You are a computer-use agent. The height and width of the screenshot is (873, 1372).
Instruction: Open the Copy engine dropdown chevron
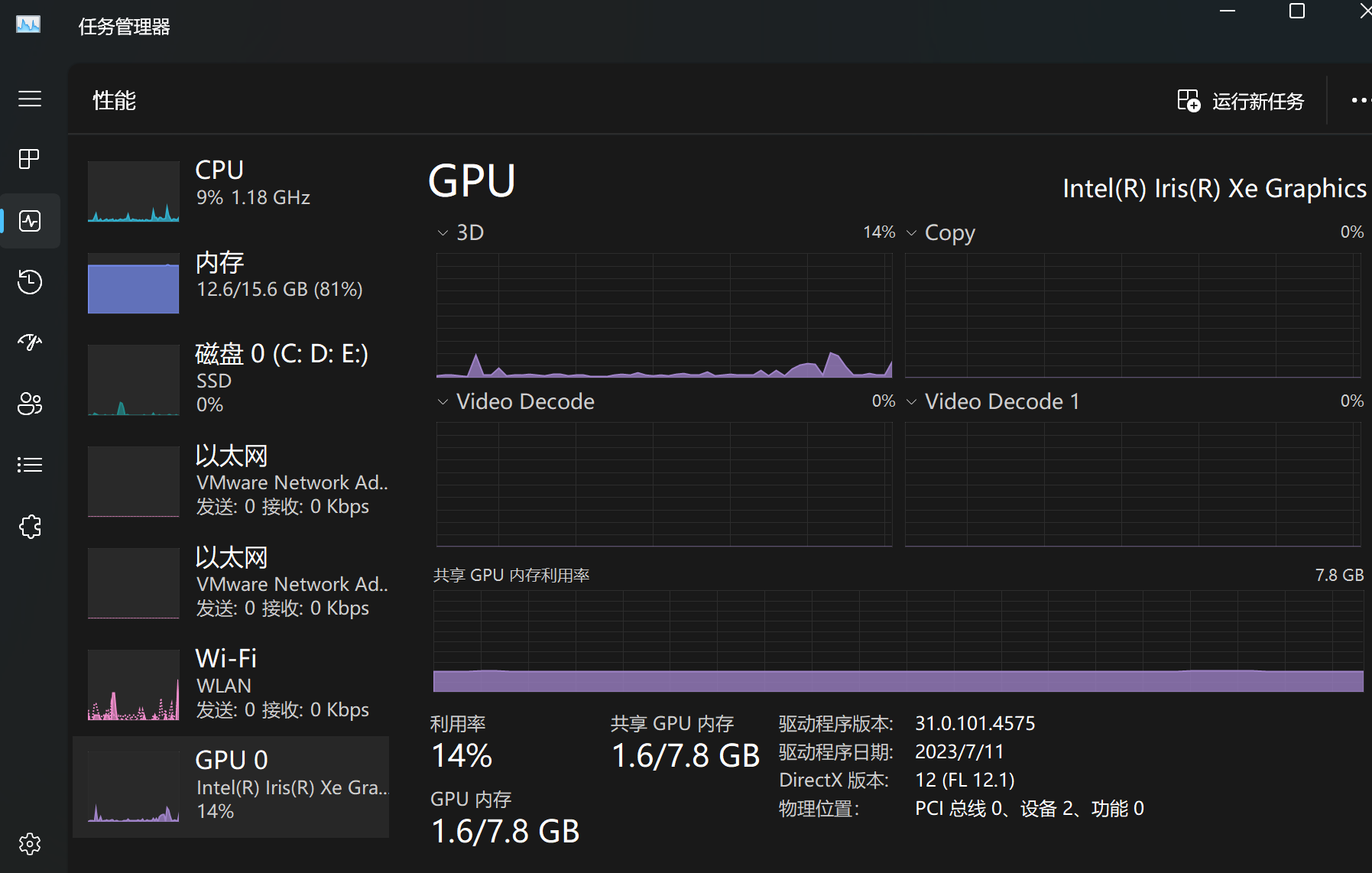coord(911,232)
